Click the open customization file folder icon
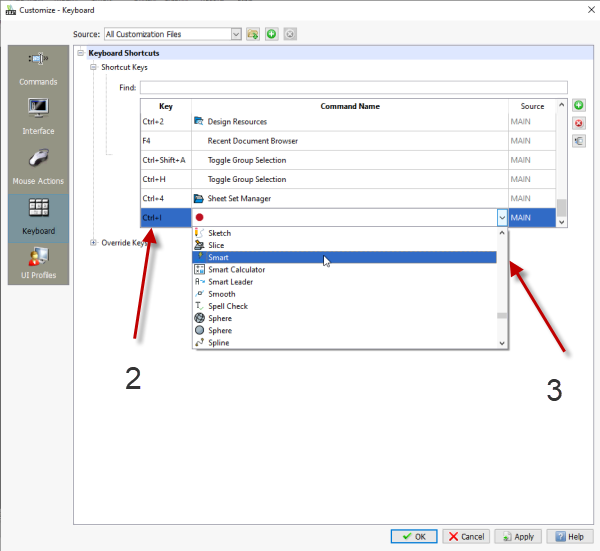Screen dimensions: 600x551 click(253, 34)
